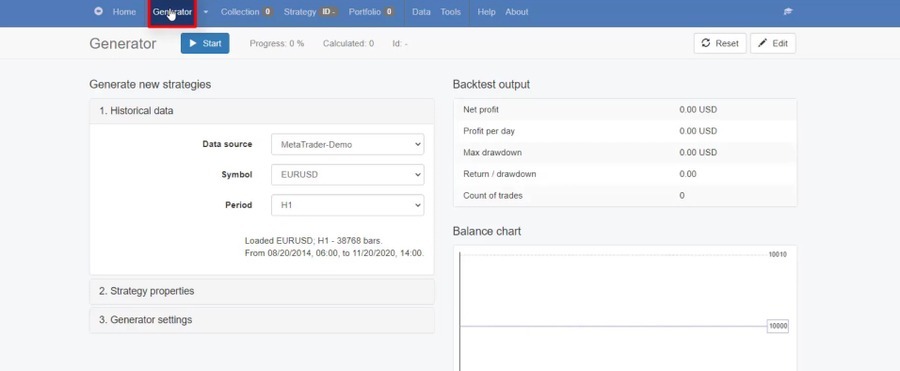This screenshot has height=371, width=900.
Task: Collapse the Historical data section
Action: click(x=262, y=111)
